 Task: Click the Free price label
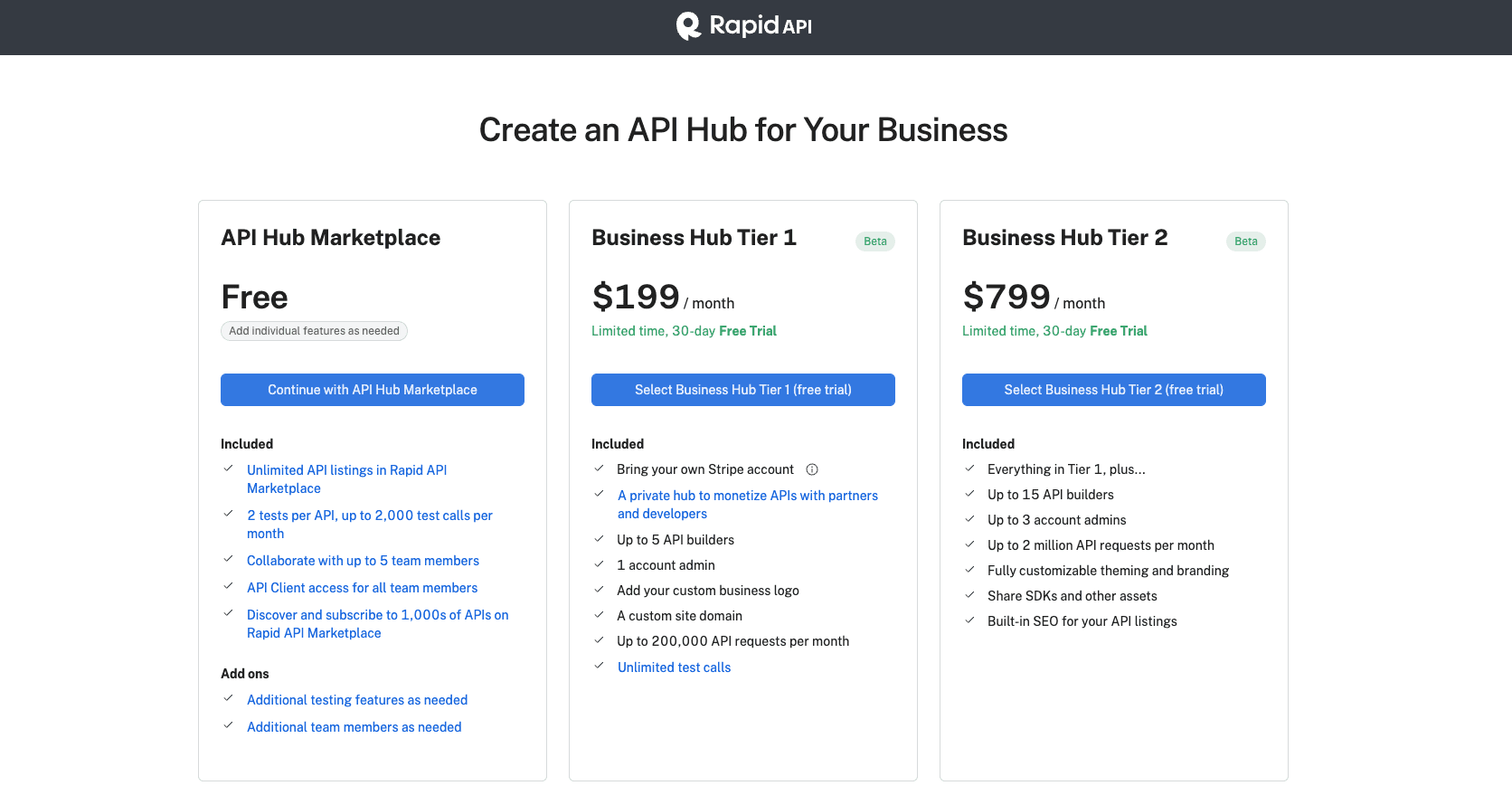click(254, 298)
